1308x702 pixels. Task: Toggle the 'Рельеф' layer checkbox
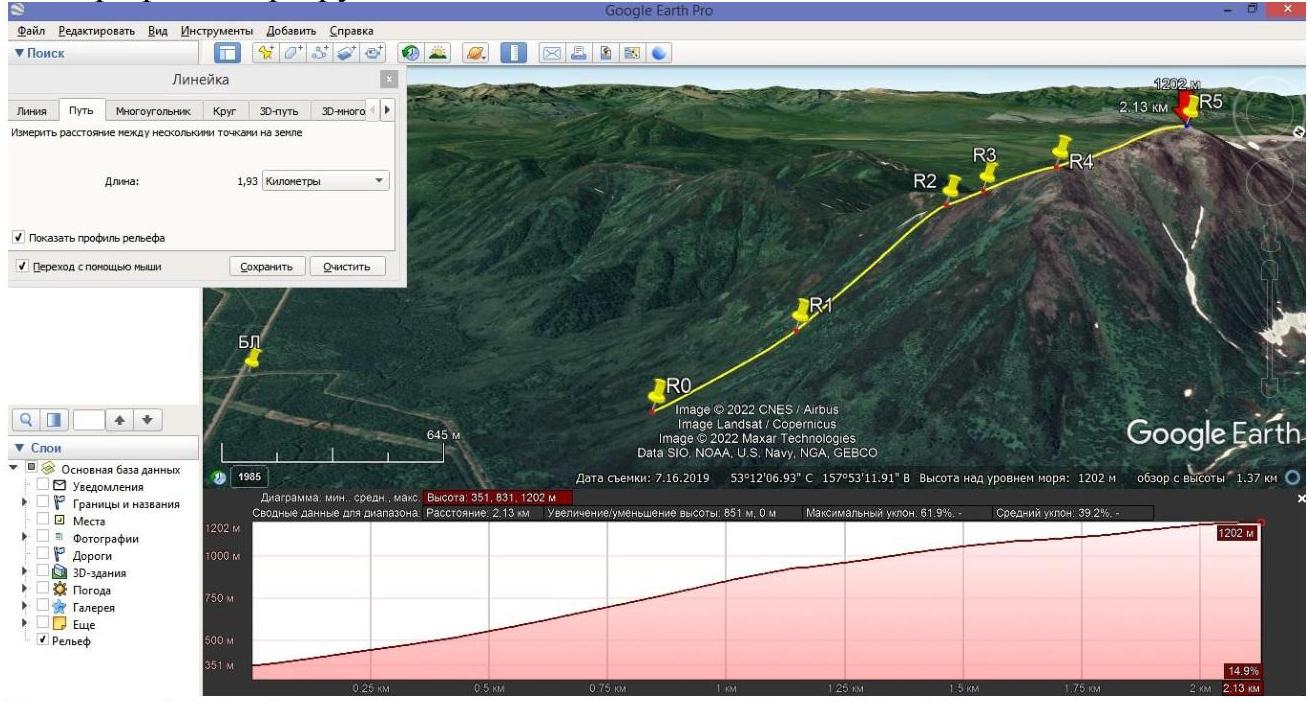tap(42, 641)
